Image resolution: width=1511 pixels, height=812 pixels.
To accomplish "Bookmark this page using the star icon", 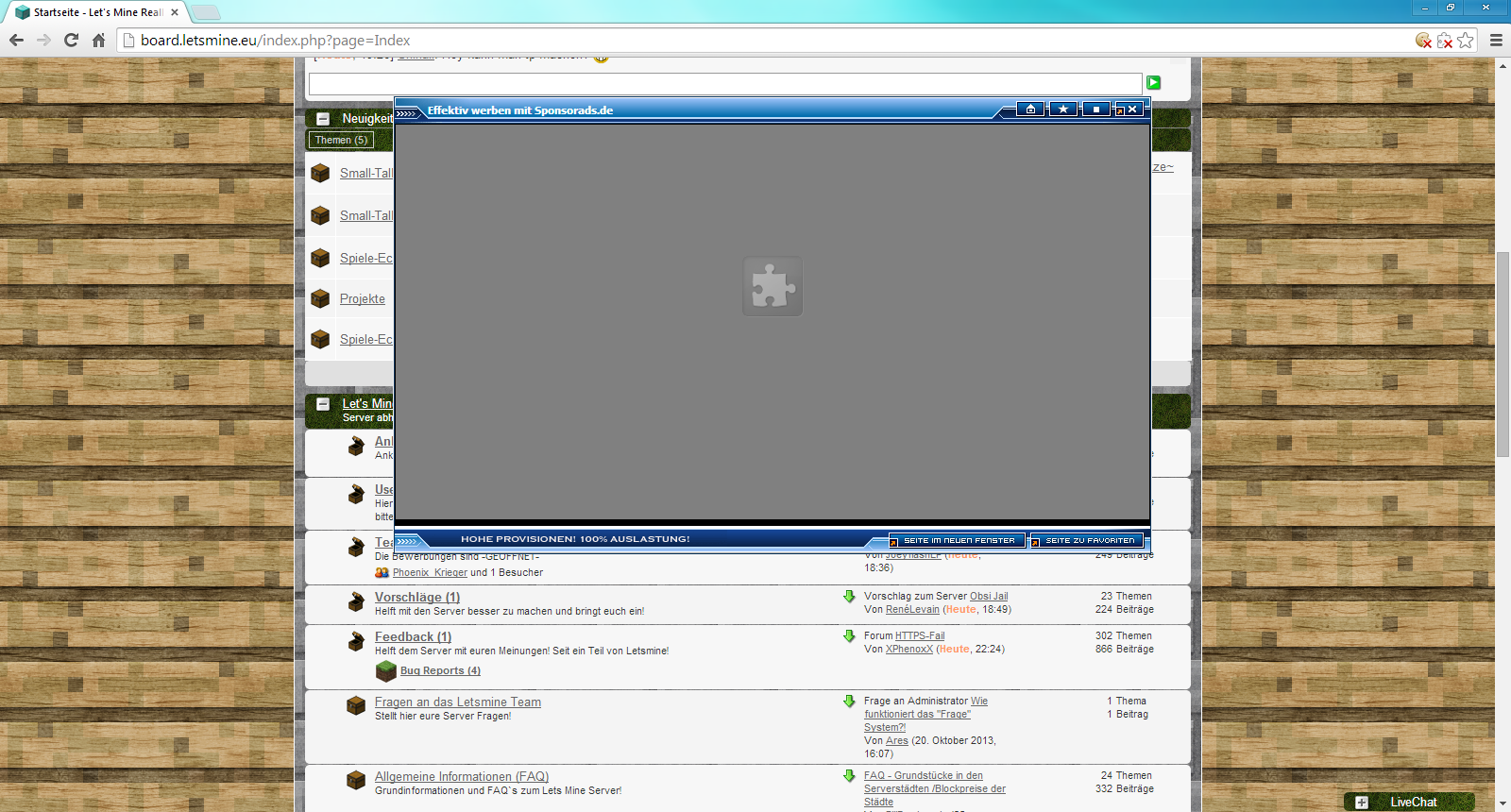I will (x=1465, y=40).
